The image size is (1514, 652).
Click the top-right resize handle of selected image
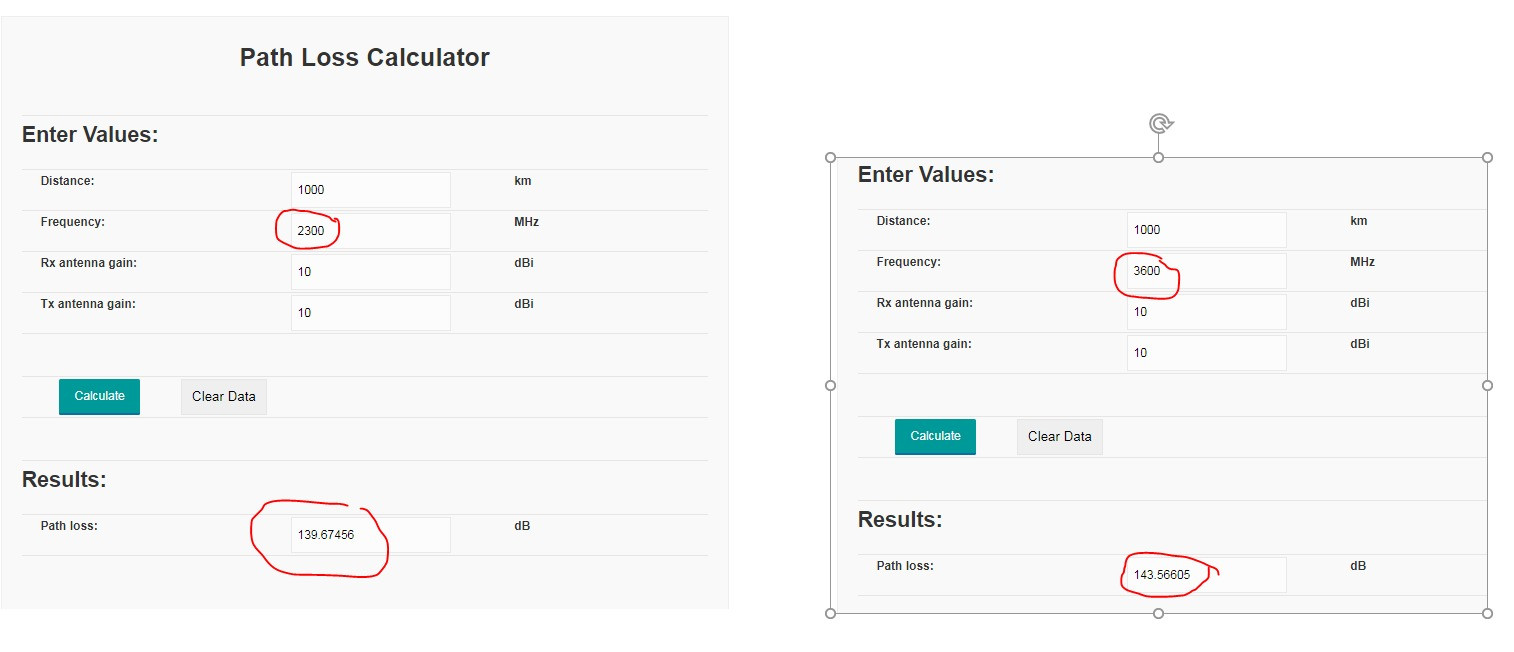click(1487, 158)
